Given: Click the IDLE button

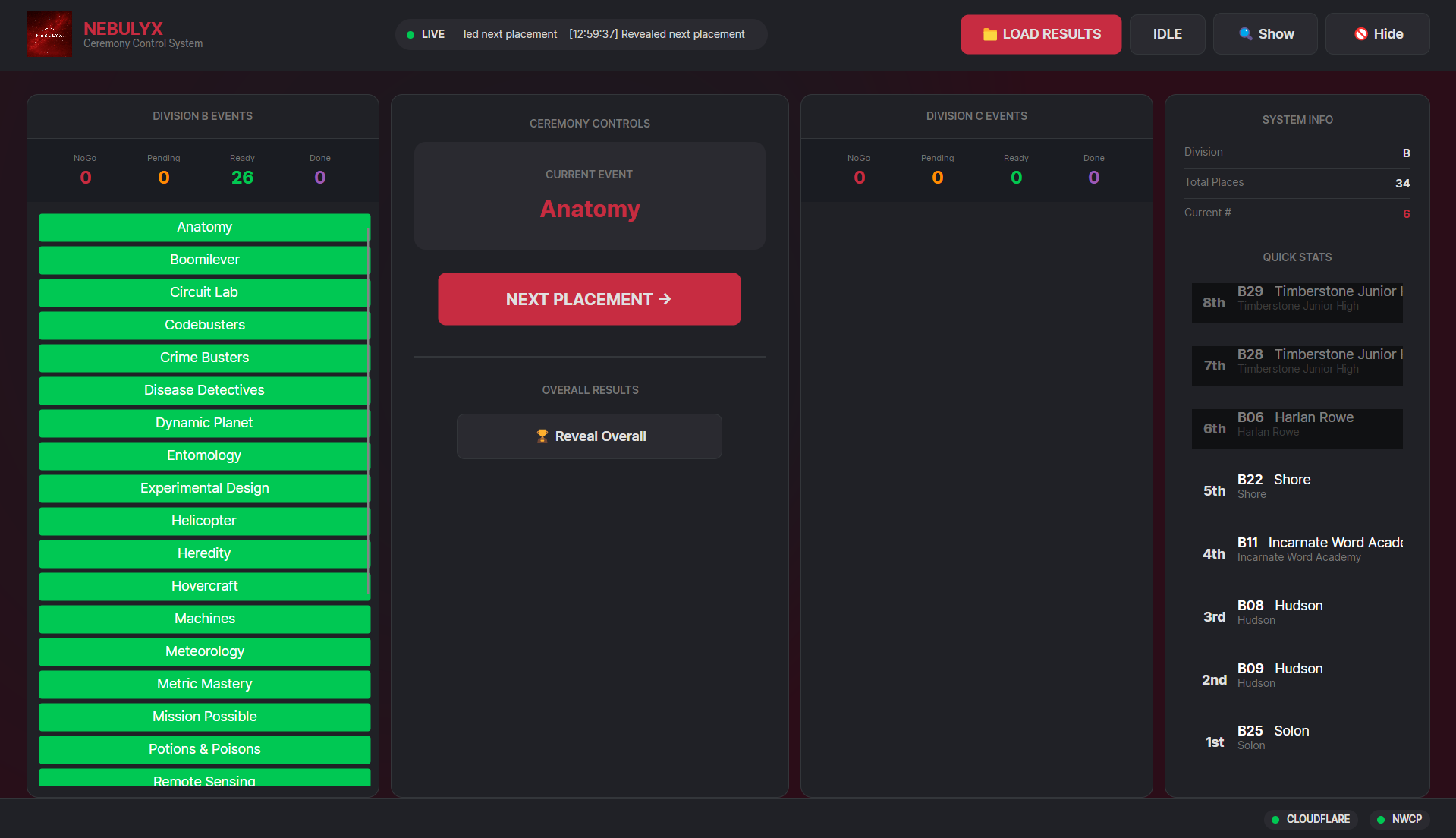Looking at the screenshot, I should (x=1167, y=34).
